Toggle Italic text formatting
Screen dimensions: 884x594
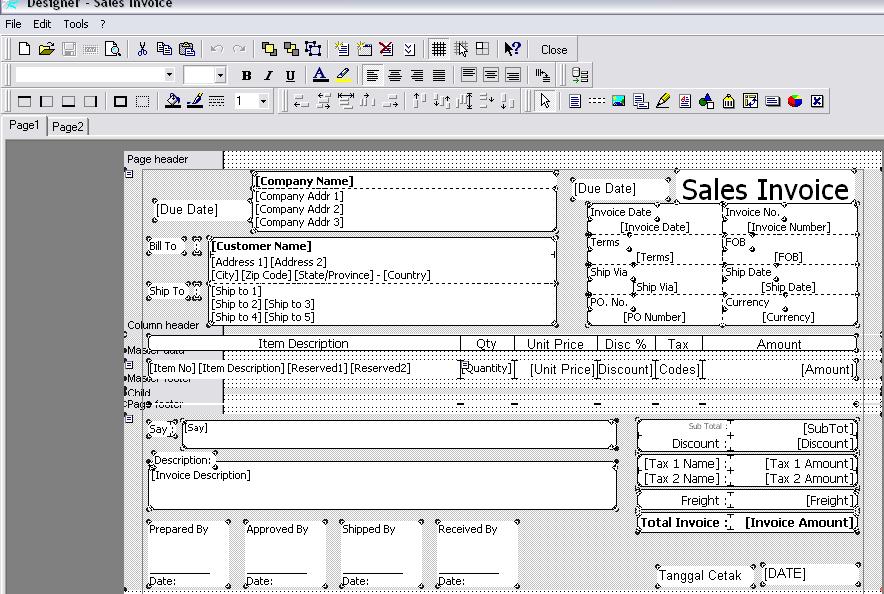point(268,75)
